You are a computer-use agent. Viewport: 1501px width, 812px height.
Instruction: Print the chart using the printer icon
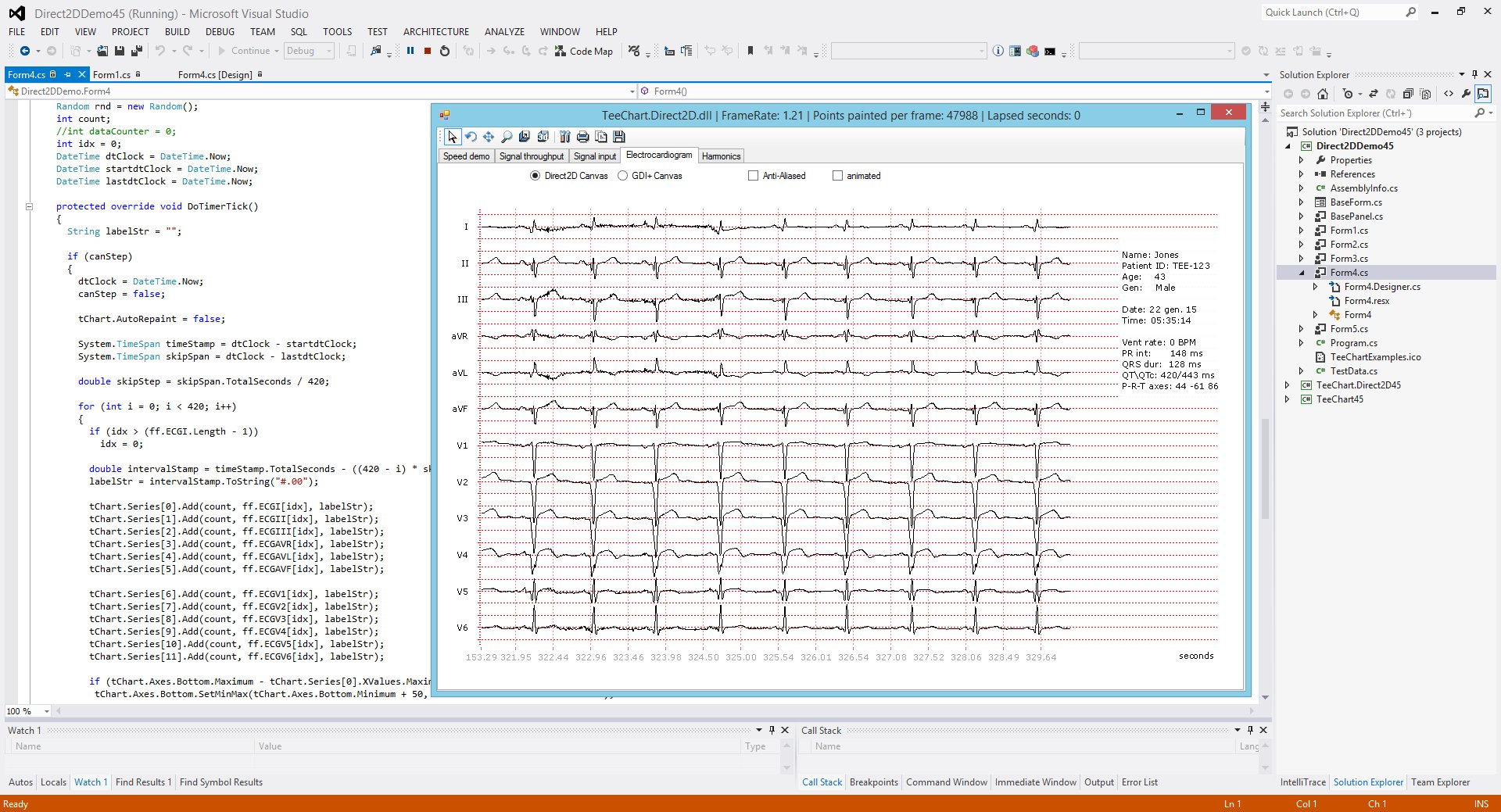point(582,137)
